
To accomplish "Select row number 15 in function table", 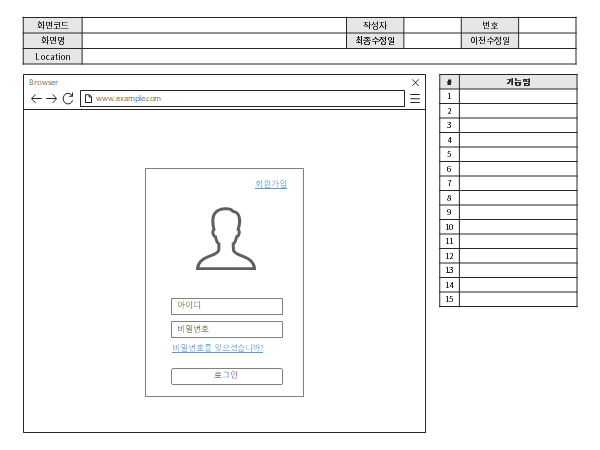I will (508, 299).
